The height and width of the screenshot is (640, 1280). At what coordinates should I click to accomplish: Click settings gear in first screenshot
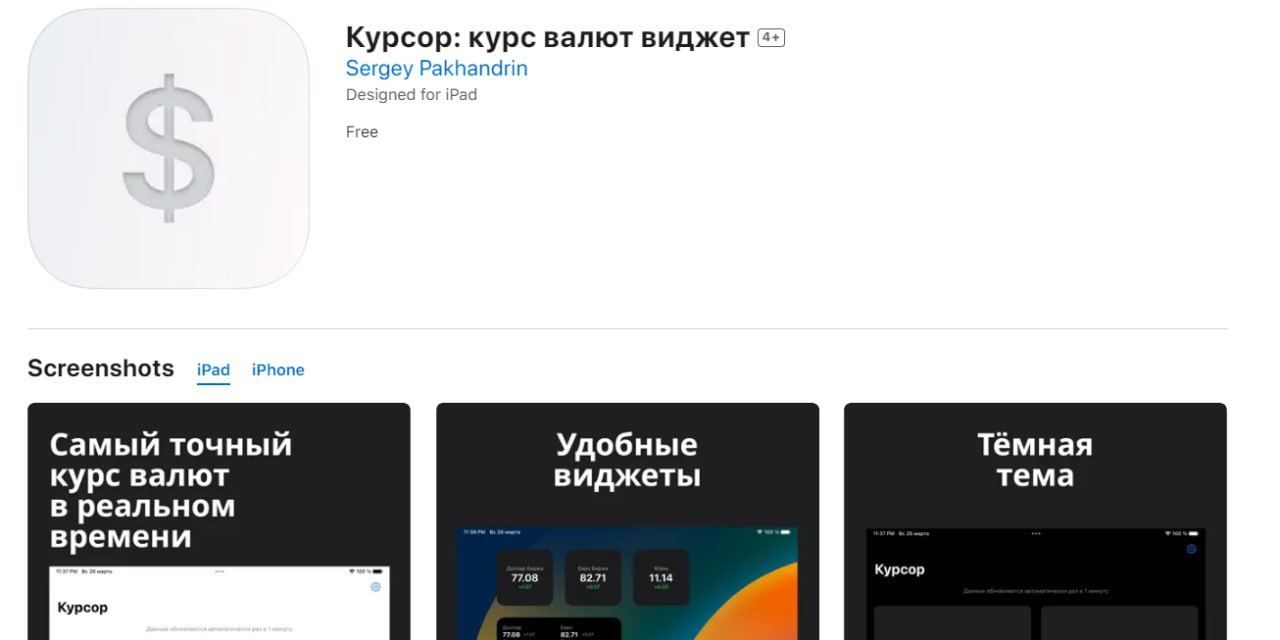pyautogui.click(x=375, y=587)
